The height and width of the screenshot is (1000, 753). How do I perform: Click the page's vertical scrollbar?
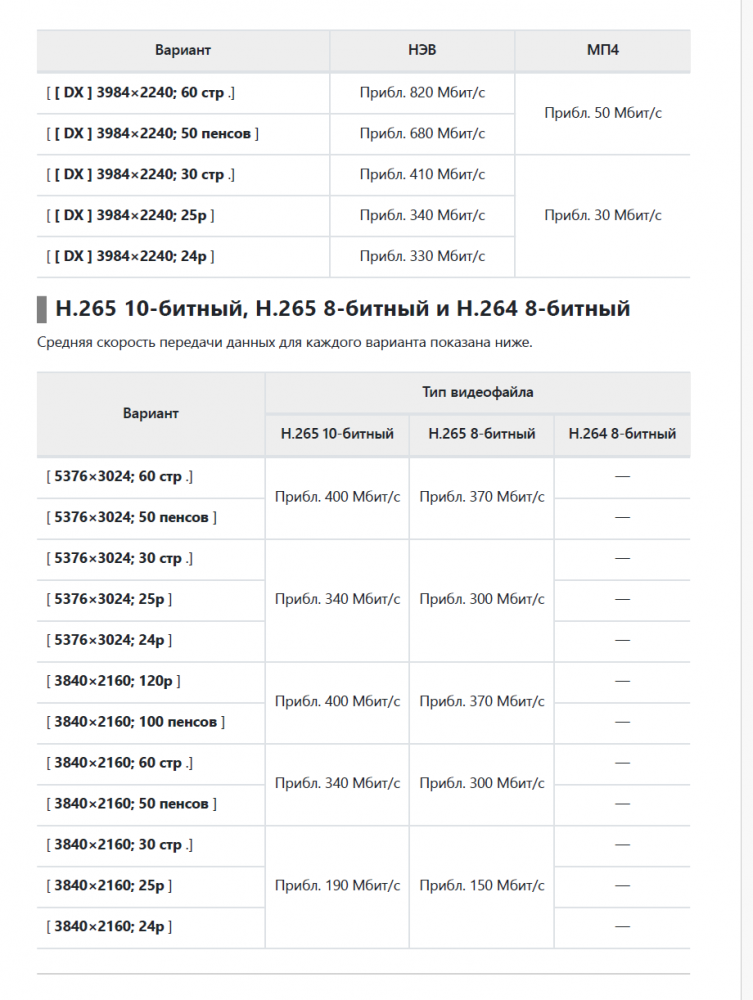pos(747,500)
